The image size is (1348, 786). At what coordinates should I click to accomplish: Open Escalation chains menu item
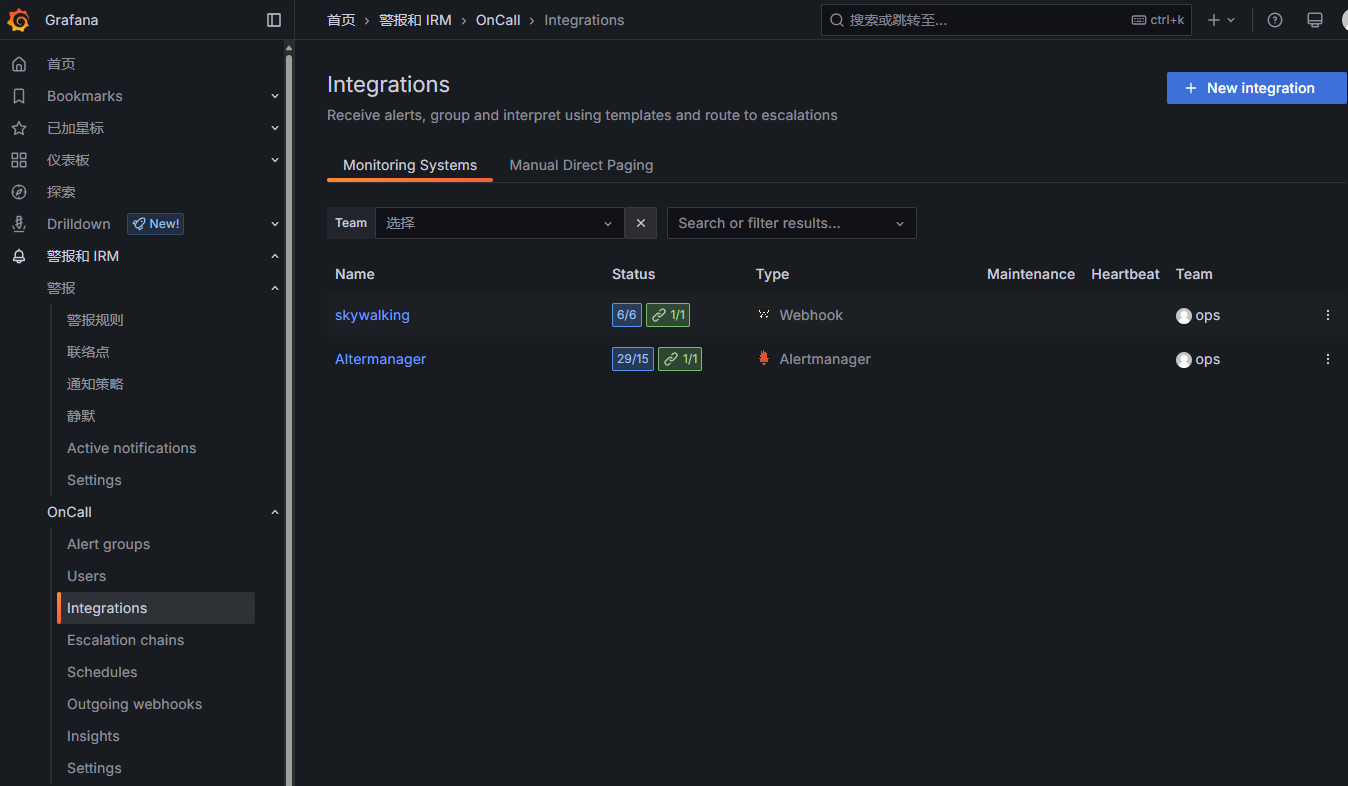[125, 640]
